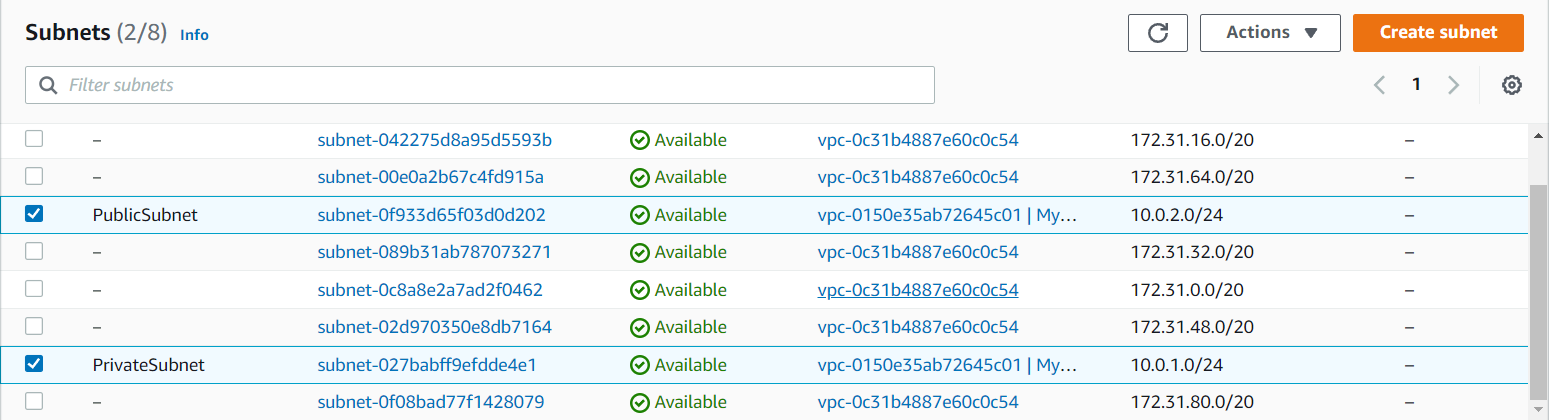Click the PrivateSubnet name cell
This screenshot has height=420, width=1551.
pos(148,365)
